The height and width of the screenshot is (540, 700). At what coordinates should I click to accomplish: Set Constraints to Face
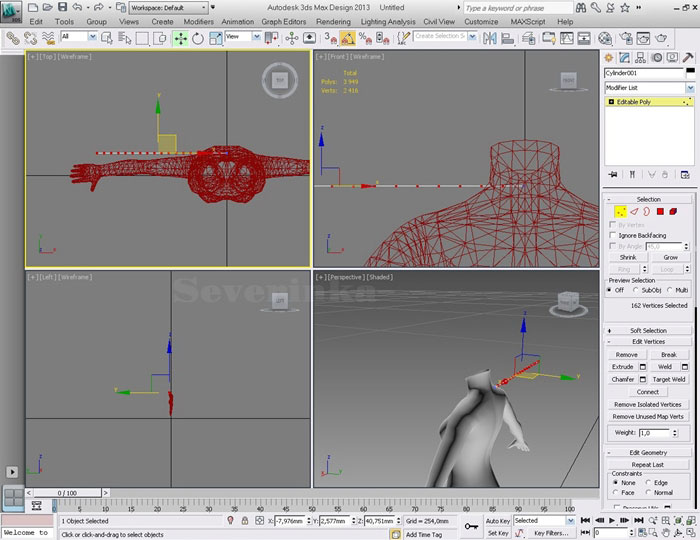coord(616,492)
